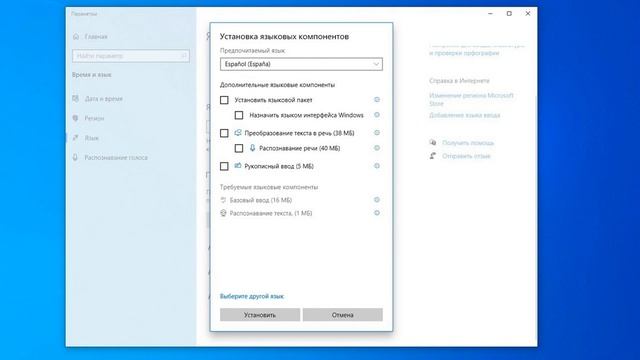Click the text-to-speech icon before Преобразование текста
The image size is (640, 360).
pos(238,133)
